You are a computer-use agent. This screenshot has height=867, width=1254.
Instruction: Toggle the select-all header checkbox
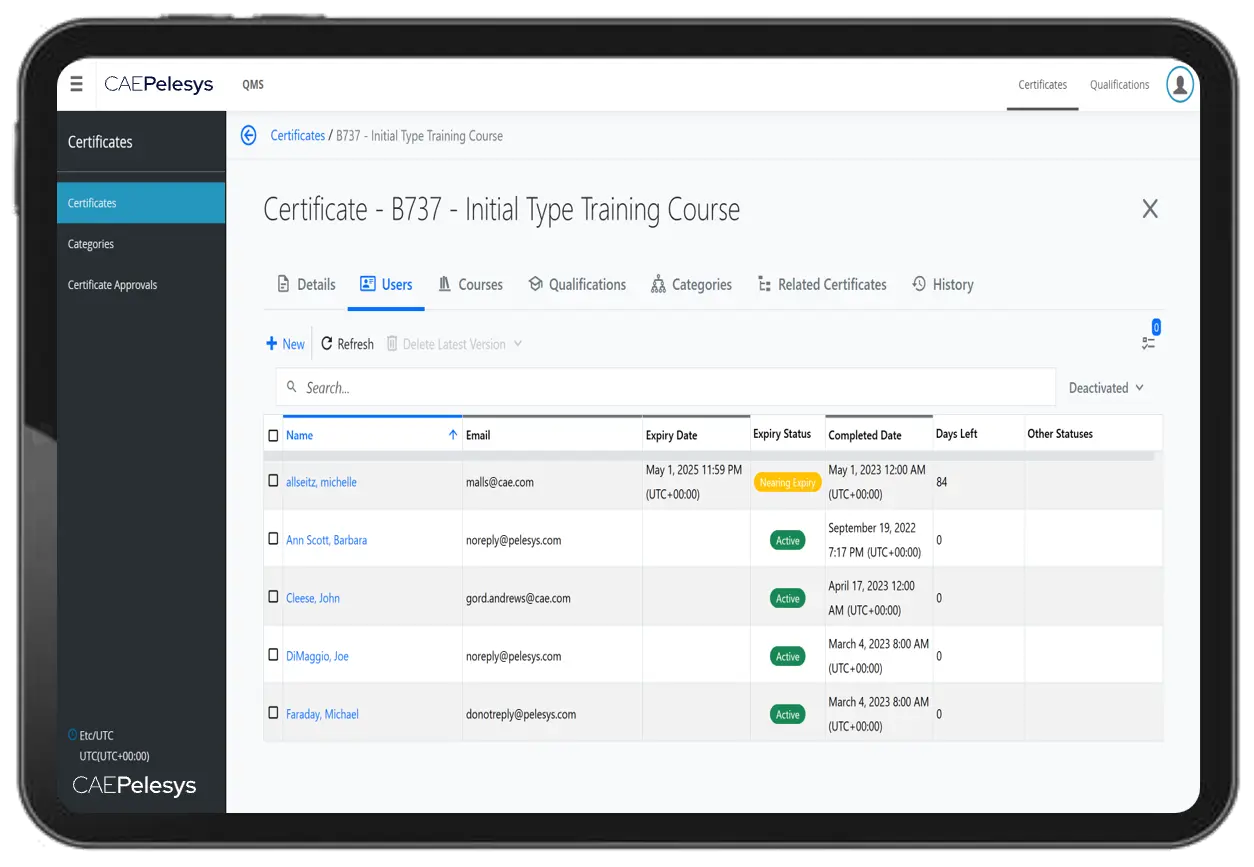tap(273, 435)
